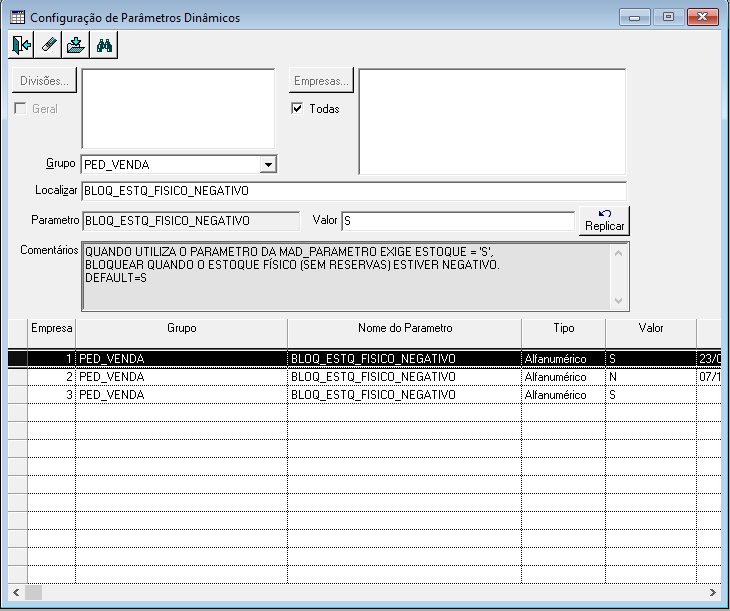Viewport: 730px width, 611px height.
Task: Close the Configuração de Parâmetros Dinâmicos window
Action: tap(703, 18)
